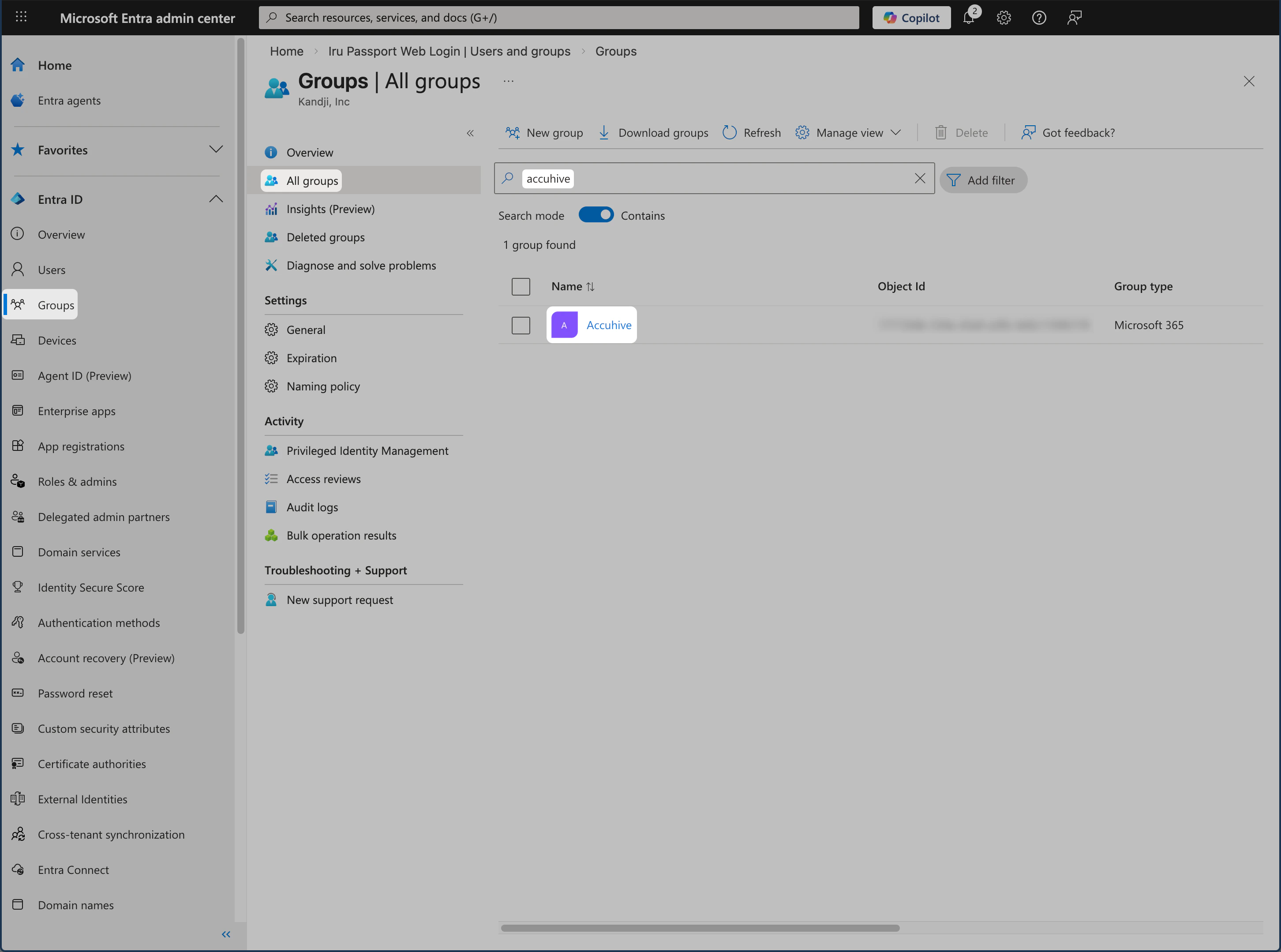This screenshot has width=1281, height=952.
Task: Open the Accuhive group link
Action: [608, 324]
